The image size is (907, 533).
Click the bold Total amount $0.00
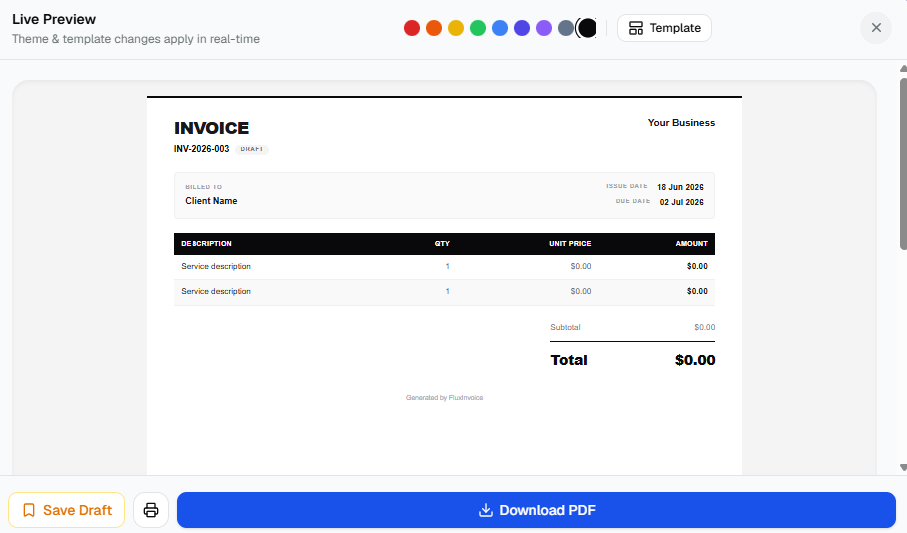tap(695, 360)
